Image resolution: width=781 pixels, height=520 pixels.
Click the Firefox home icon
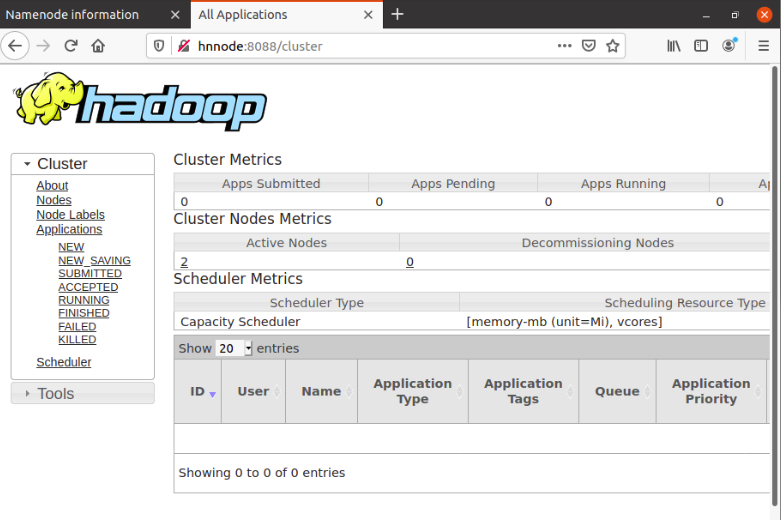coord(98,46)
